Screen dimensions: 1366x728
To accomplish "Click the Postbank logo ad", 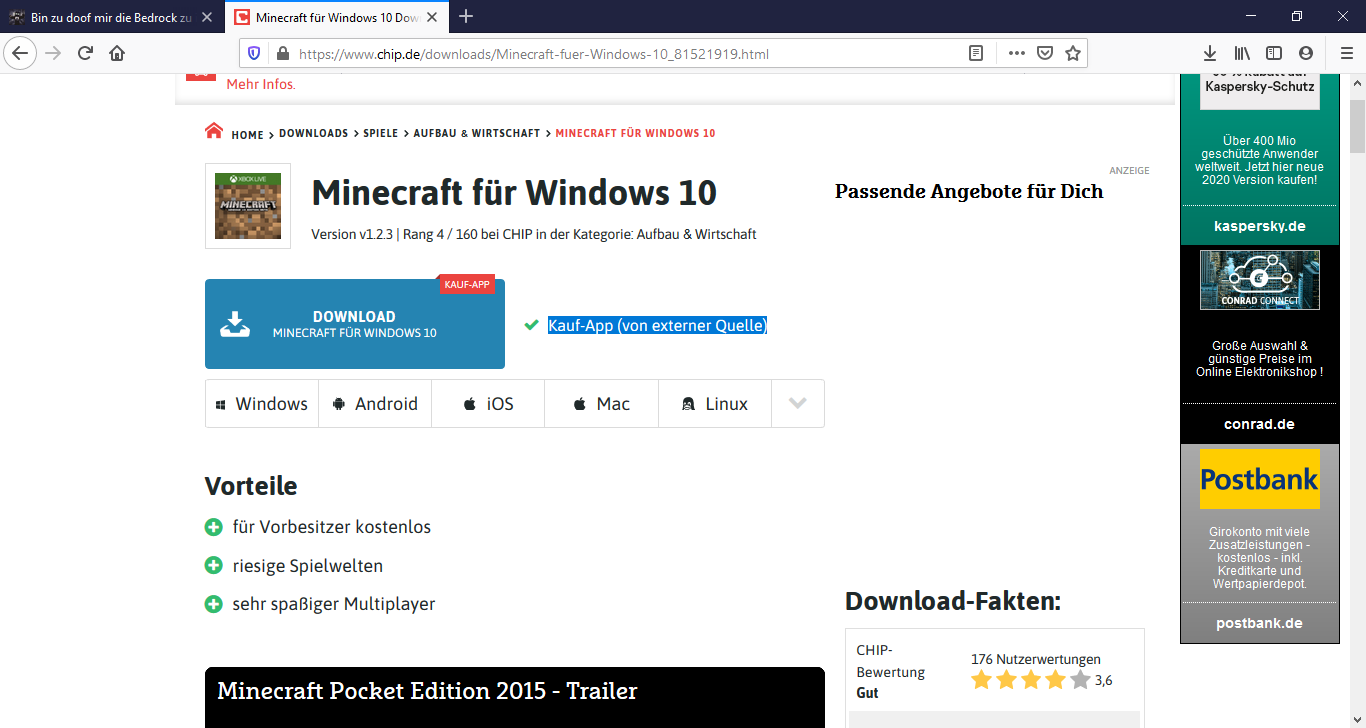I will click(x=1260, y=479).
